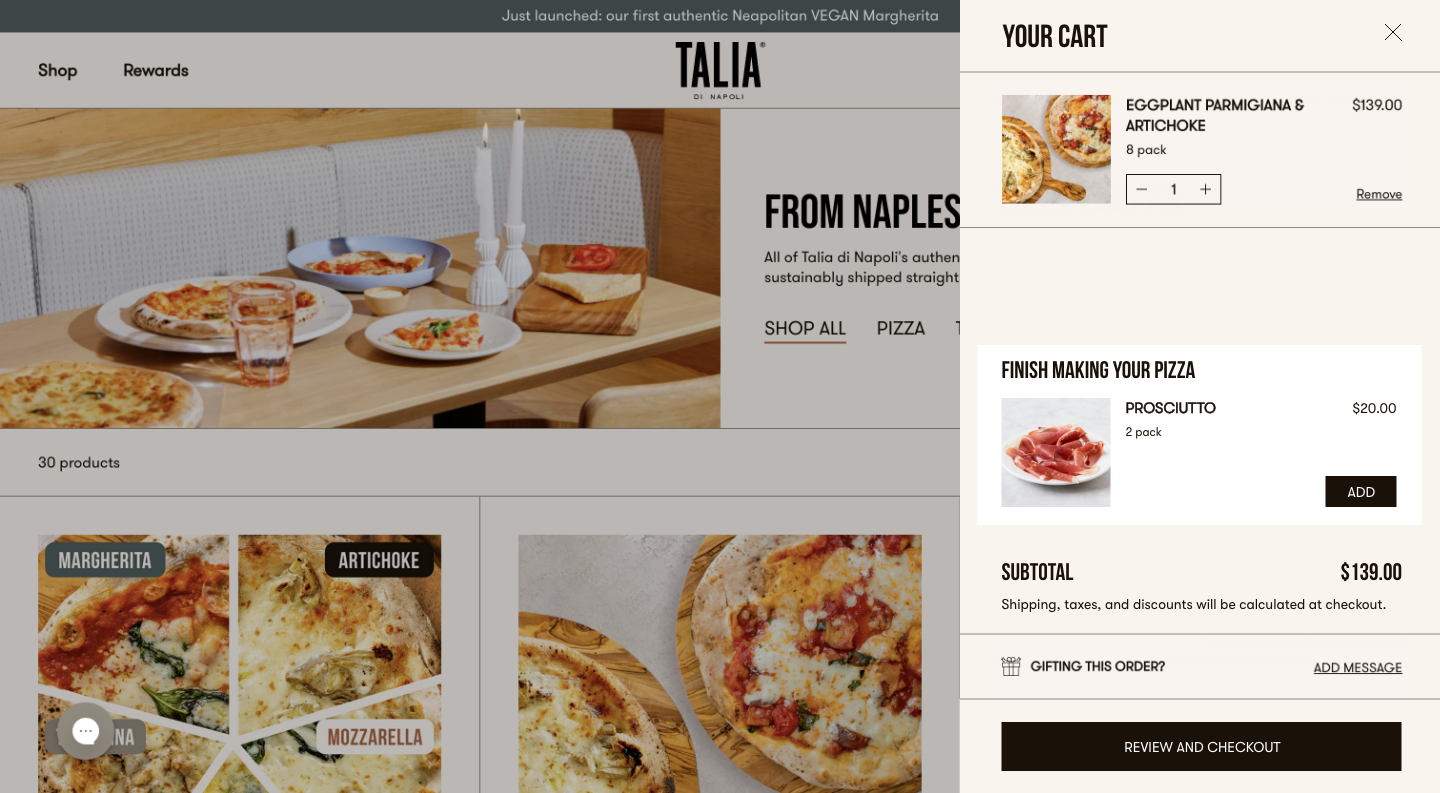Close the cart panel with the X icon
This screenshot has height=793, width=1440.
pos(1393,32)
